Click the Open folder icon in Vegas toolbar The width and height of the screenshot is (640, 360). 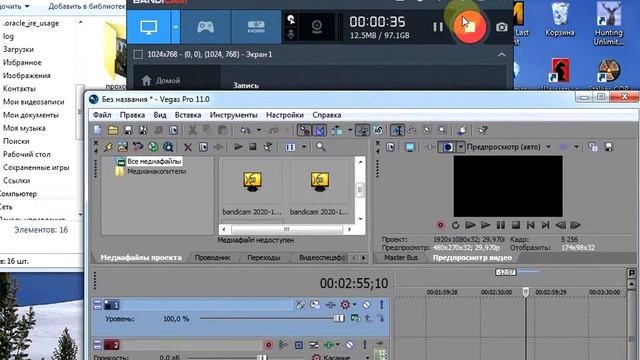113,130
